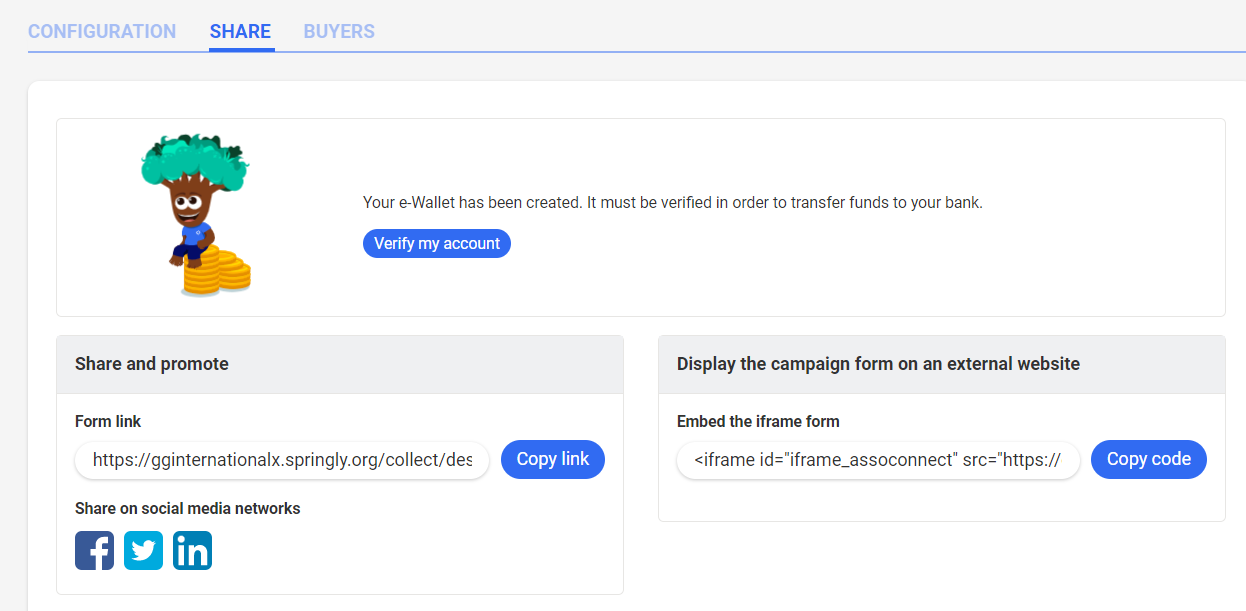Click the external website campaign form header
Screen dimensions: 1246x611
click(878, 364)
